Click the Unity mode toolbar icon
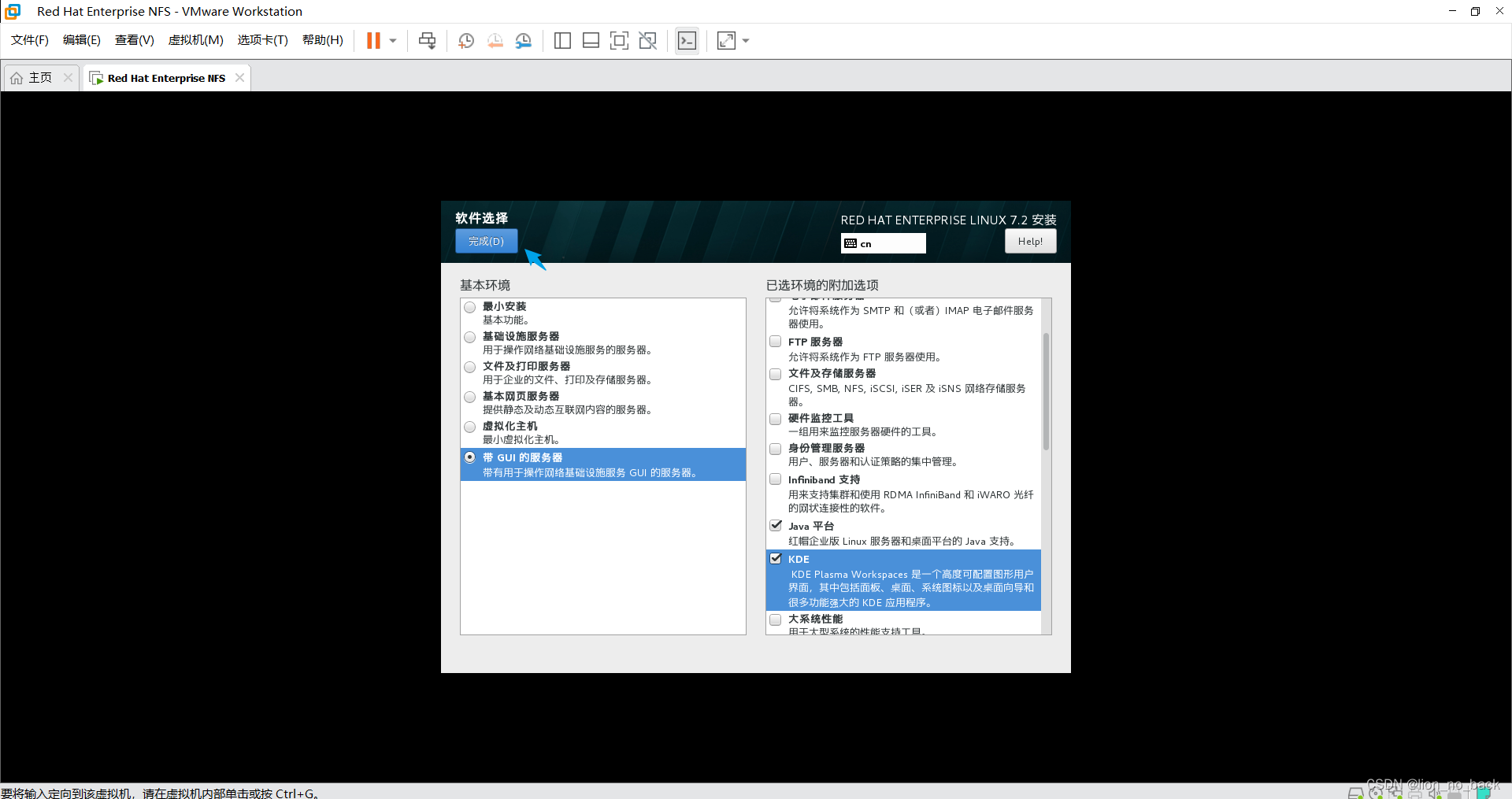This screenshot has height=799, width=1512. coord(647,40)
